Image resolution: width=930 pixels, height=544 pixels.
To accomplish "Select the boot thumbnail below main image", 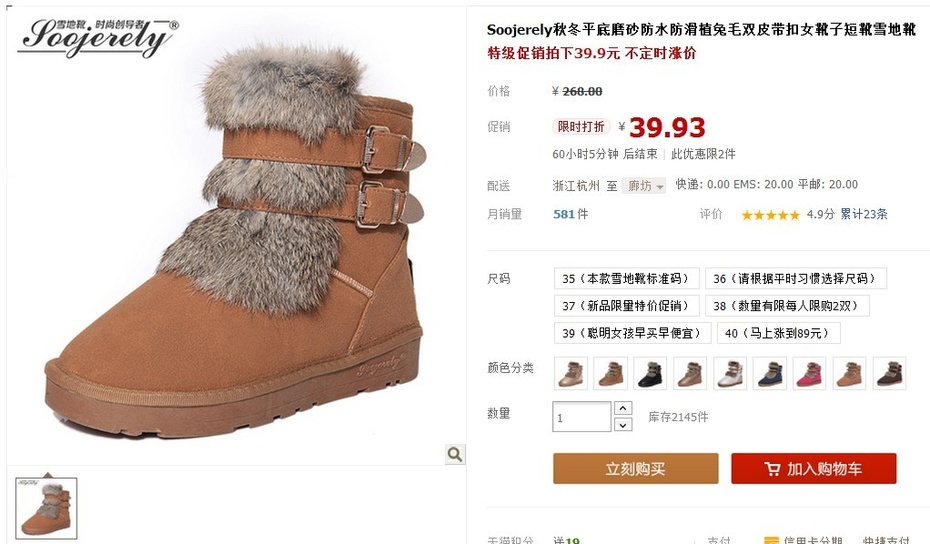I will point(46,508).
